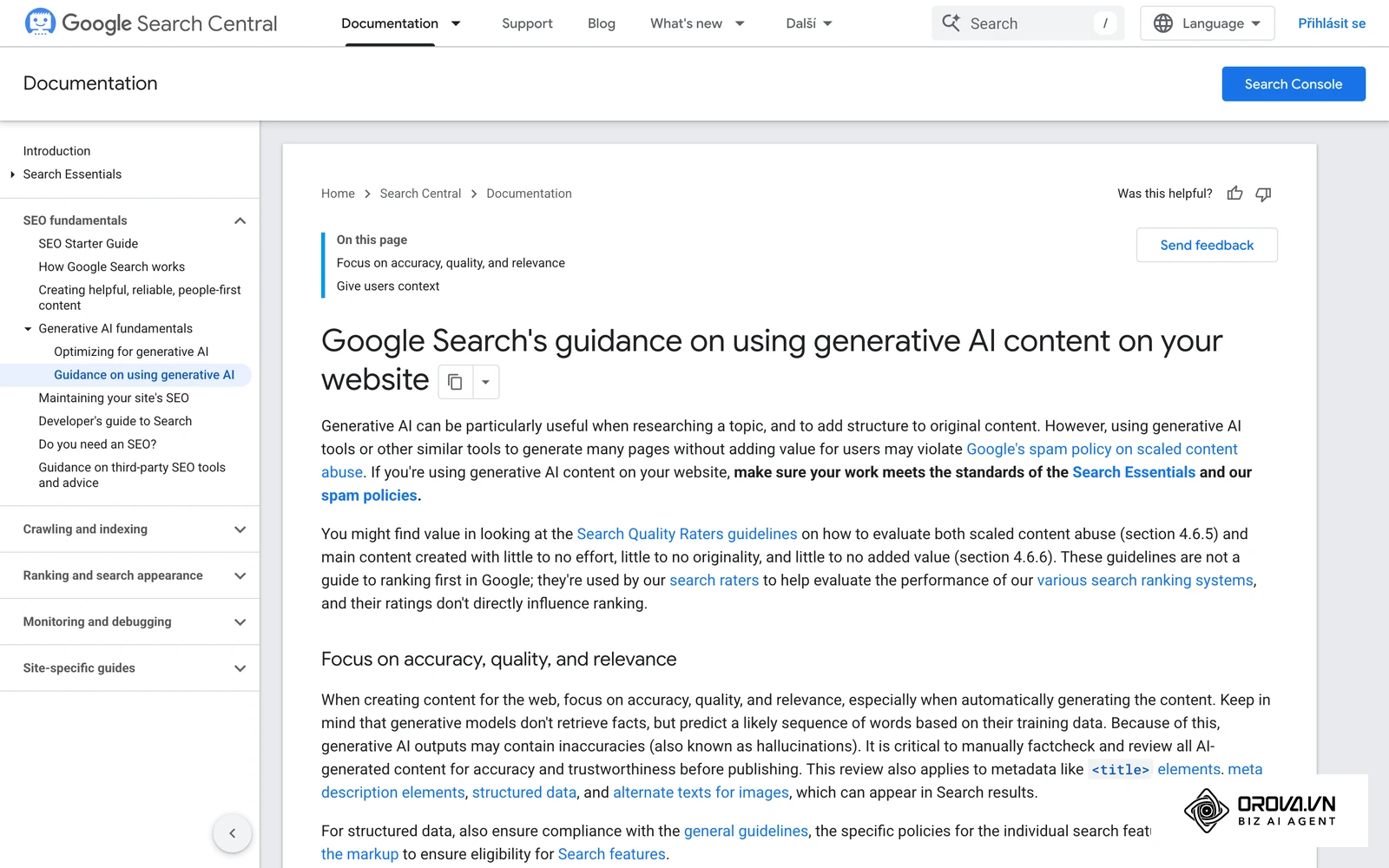This screenshot has height=868, width=1389.
Task: Open the spam policies link
Action: coord(369,496)
